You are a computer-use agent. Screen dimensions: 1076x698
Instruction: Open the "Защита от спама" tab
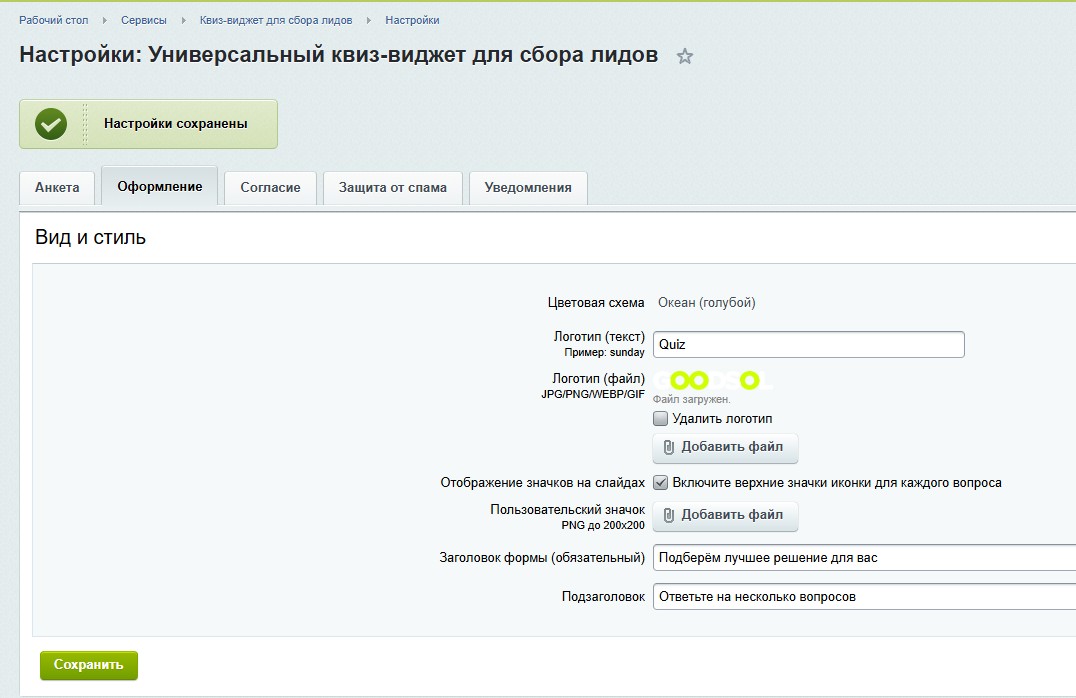(x=393, y=188)
